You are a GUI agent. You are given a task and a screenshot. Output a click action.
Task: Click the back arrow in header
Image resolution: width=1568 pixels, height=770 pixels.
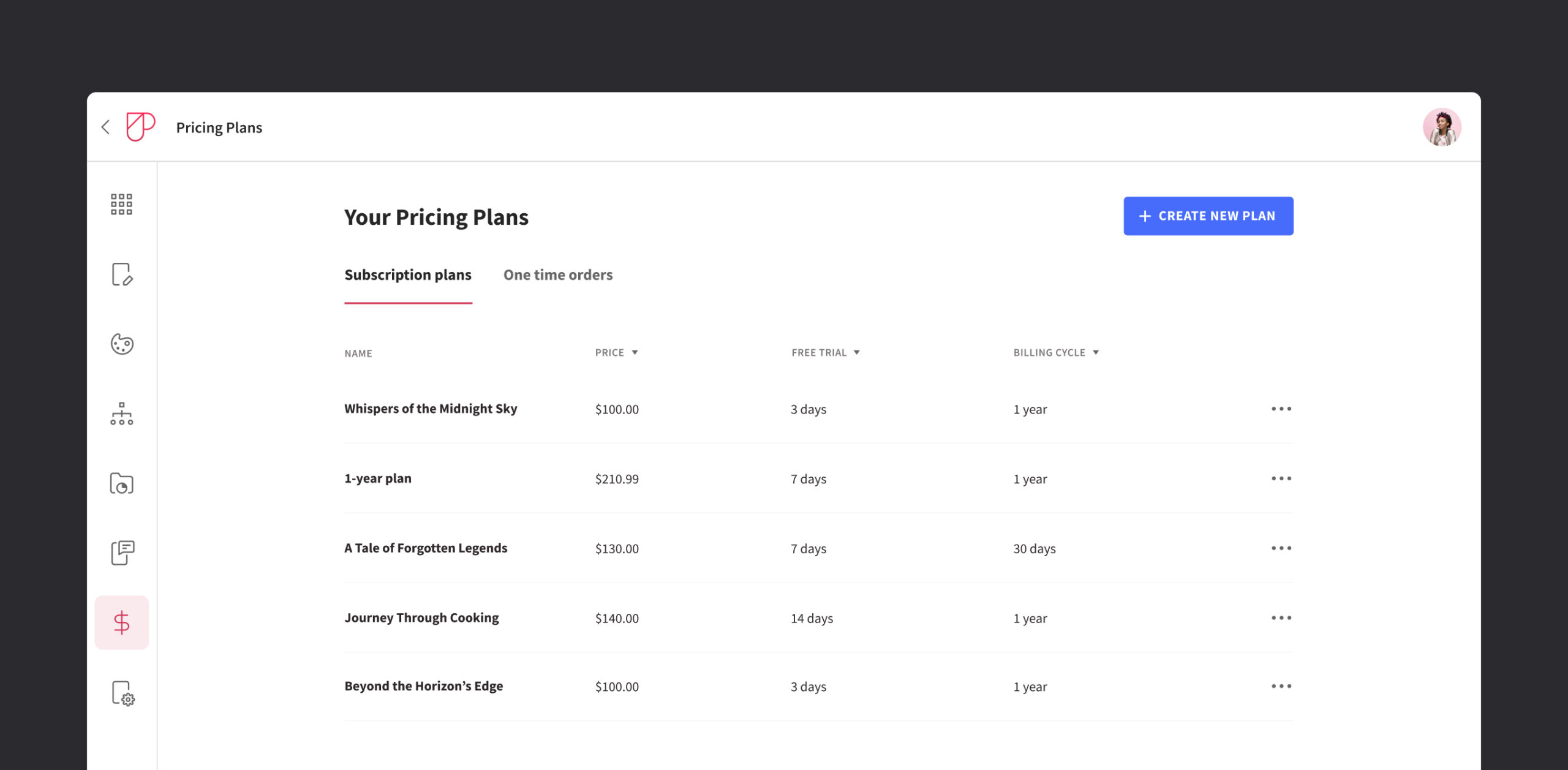click(105, 127)
